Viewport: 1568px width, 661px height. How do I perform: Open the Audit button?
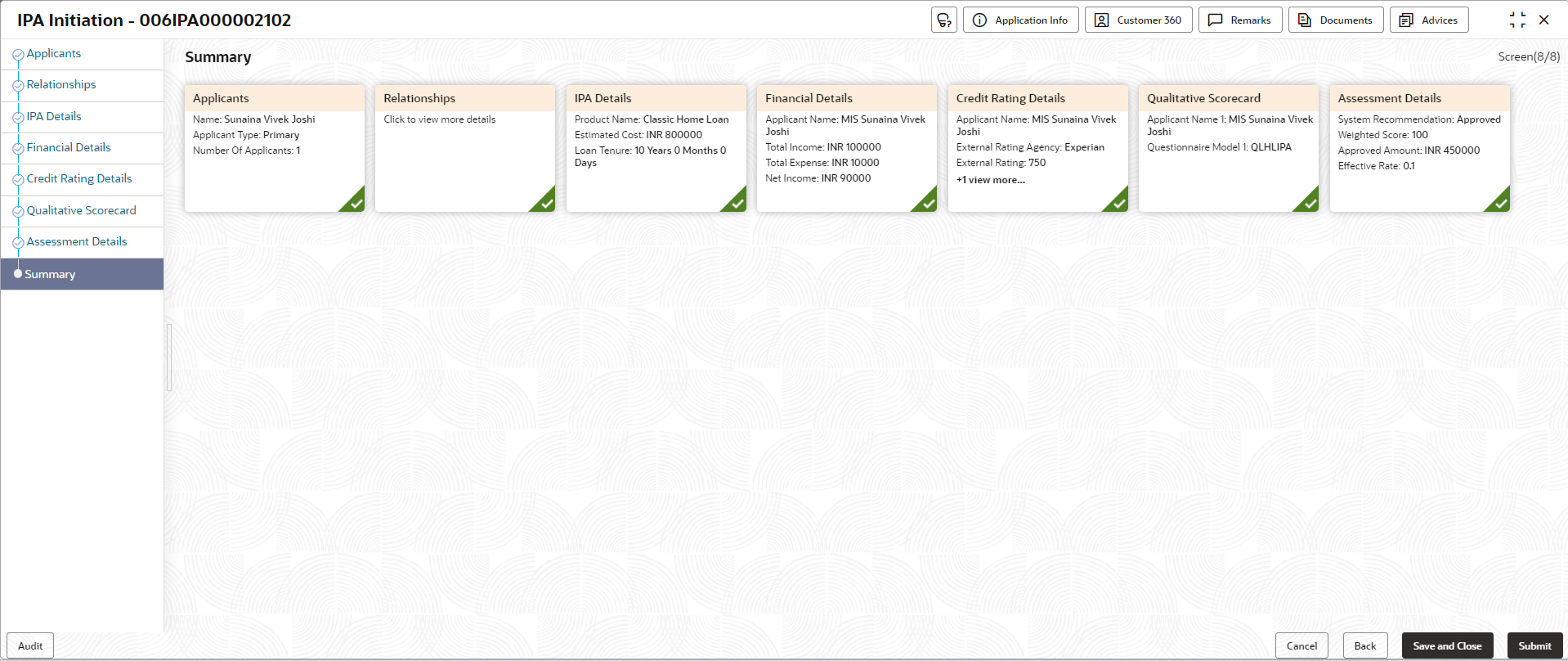[30, 645]
